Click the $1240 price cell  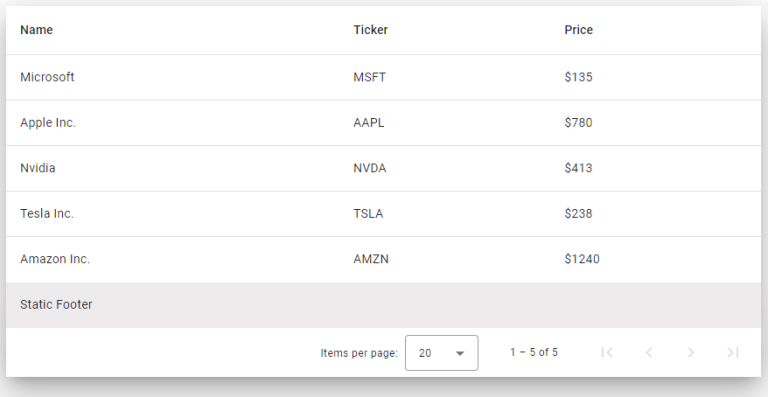pyautogui.click(x=582, y=259)
